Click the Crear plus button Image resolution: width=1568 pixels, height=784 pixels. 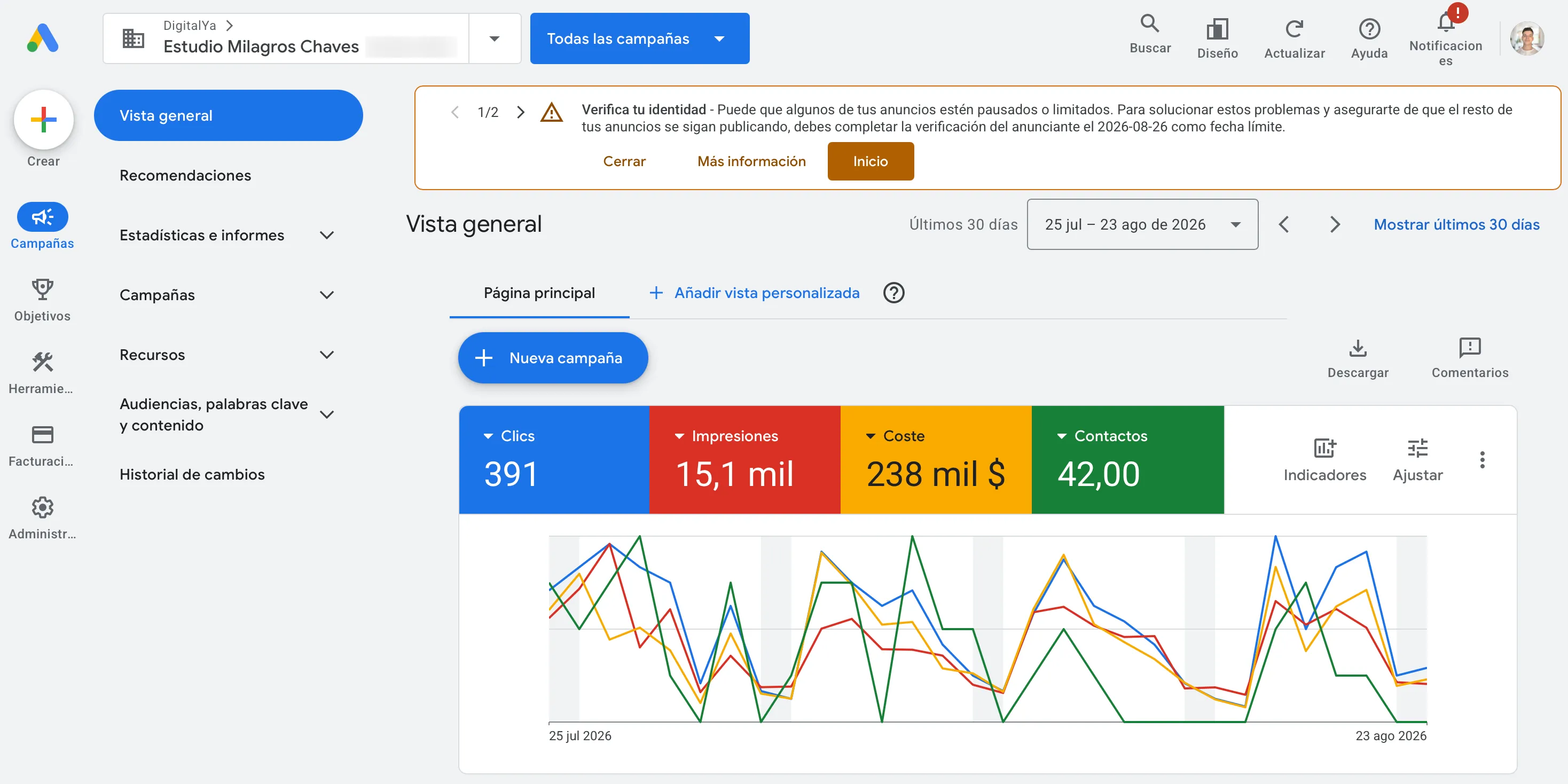point(44,119)
